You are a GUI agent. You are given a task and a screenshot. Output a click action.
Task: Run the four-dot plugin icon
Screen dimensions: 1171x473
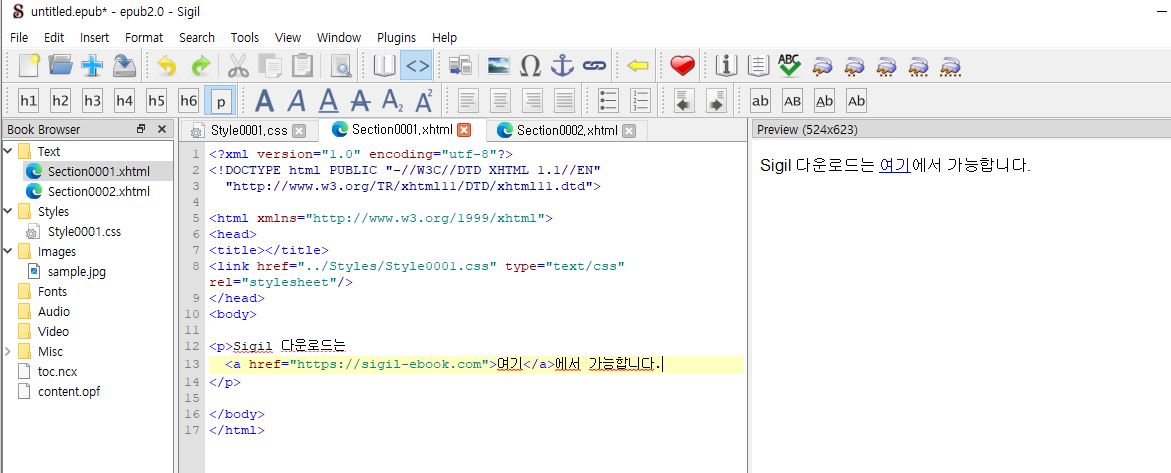(x=919, y=67)
